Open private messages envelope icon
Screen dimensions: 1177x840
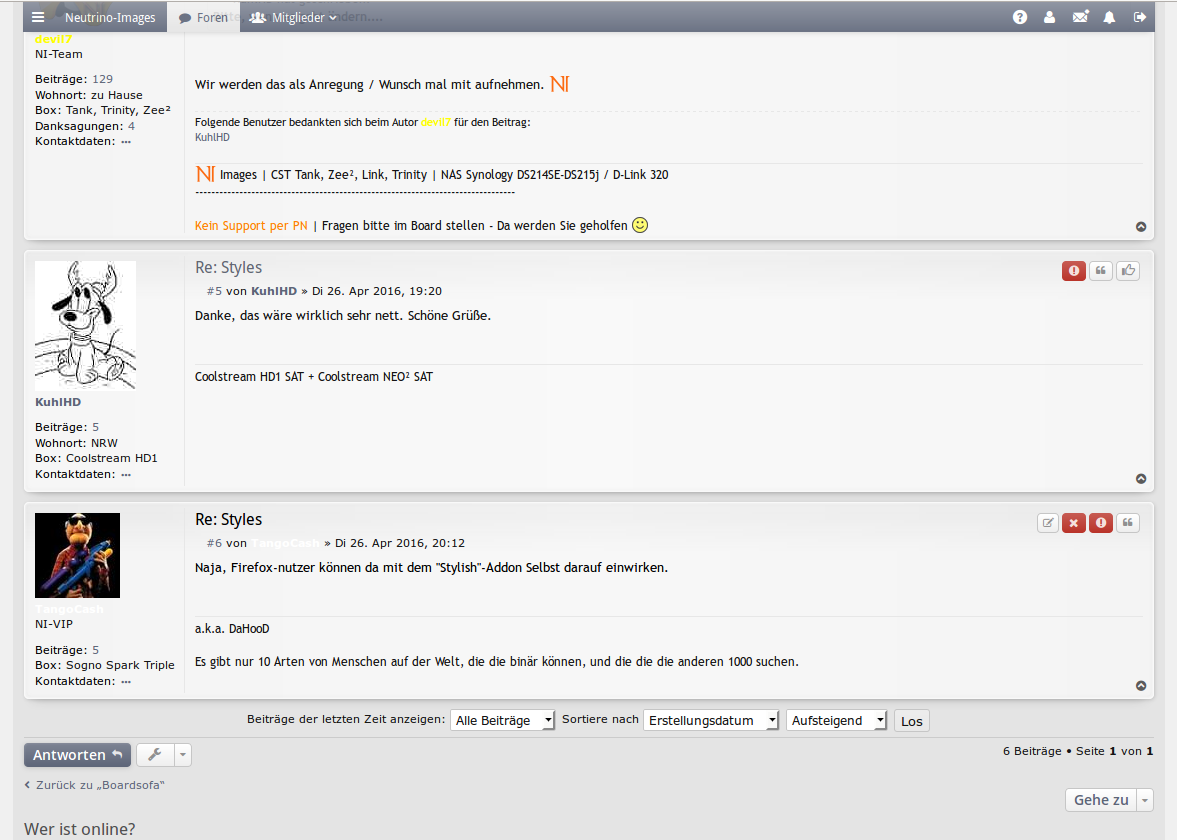(1080, 17)
